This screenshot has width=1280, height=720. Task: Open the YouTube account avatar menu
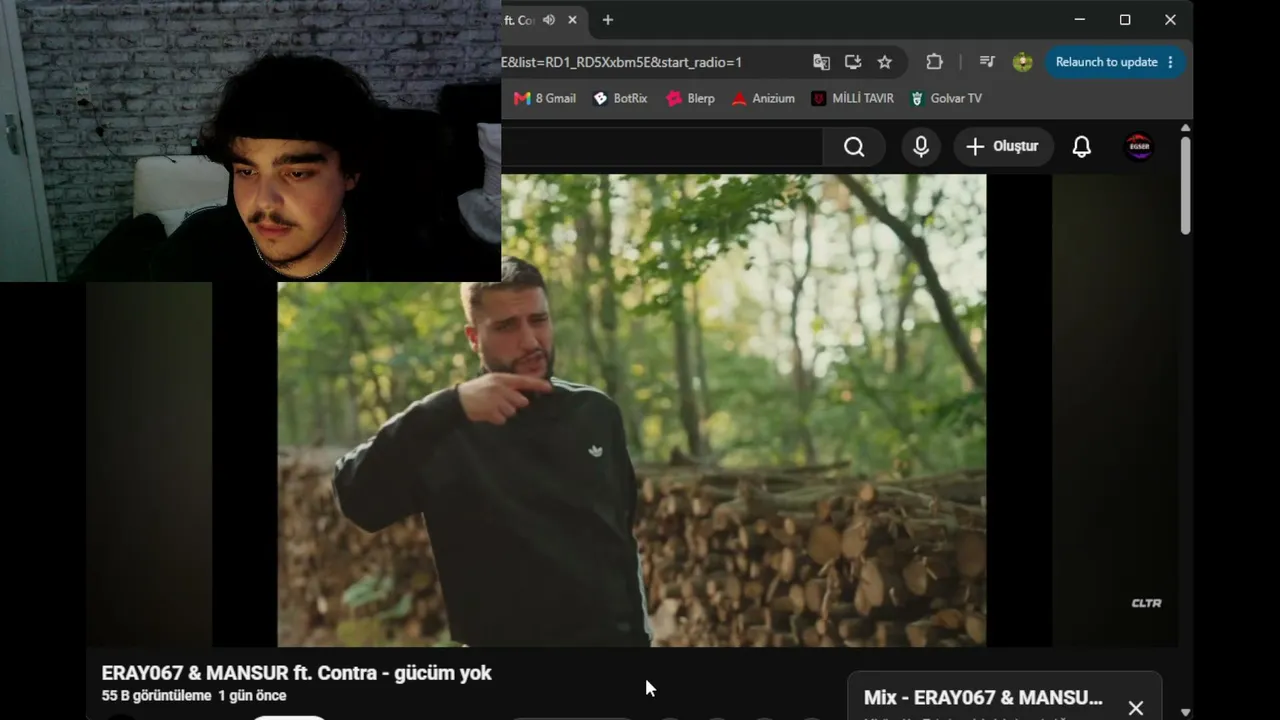coord(1139,147)
